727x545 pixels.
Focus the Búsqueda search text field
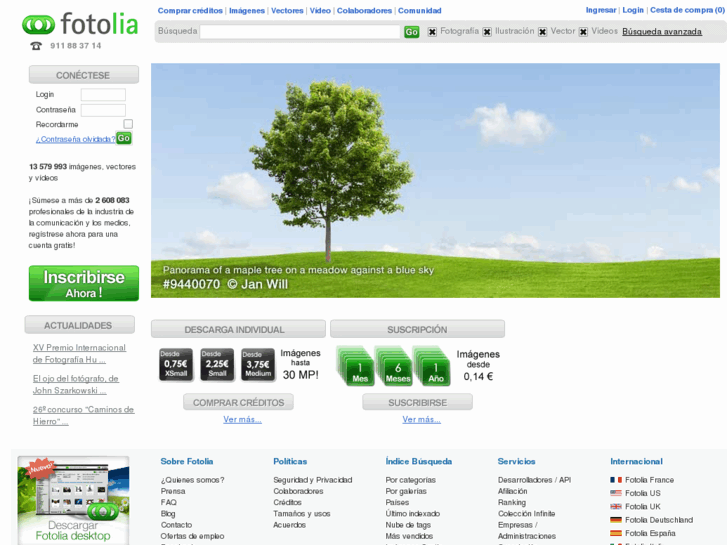[x=300, y=32]
